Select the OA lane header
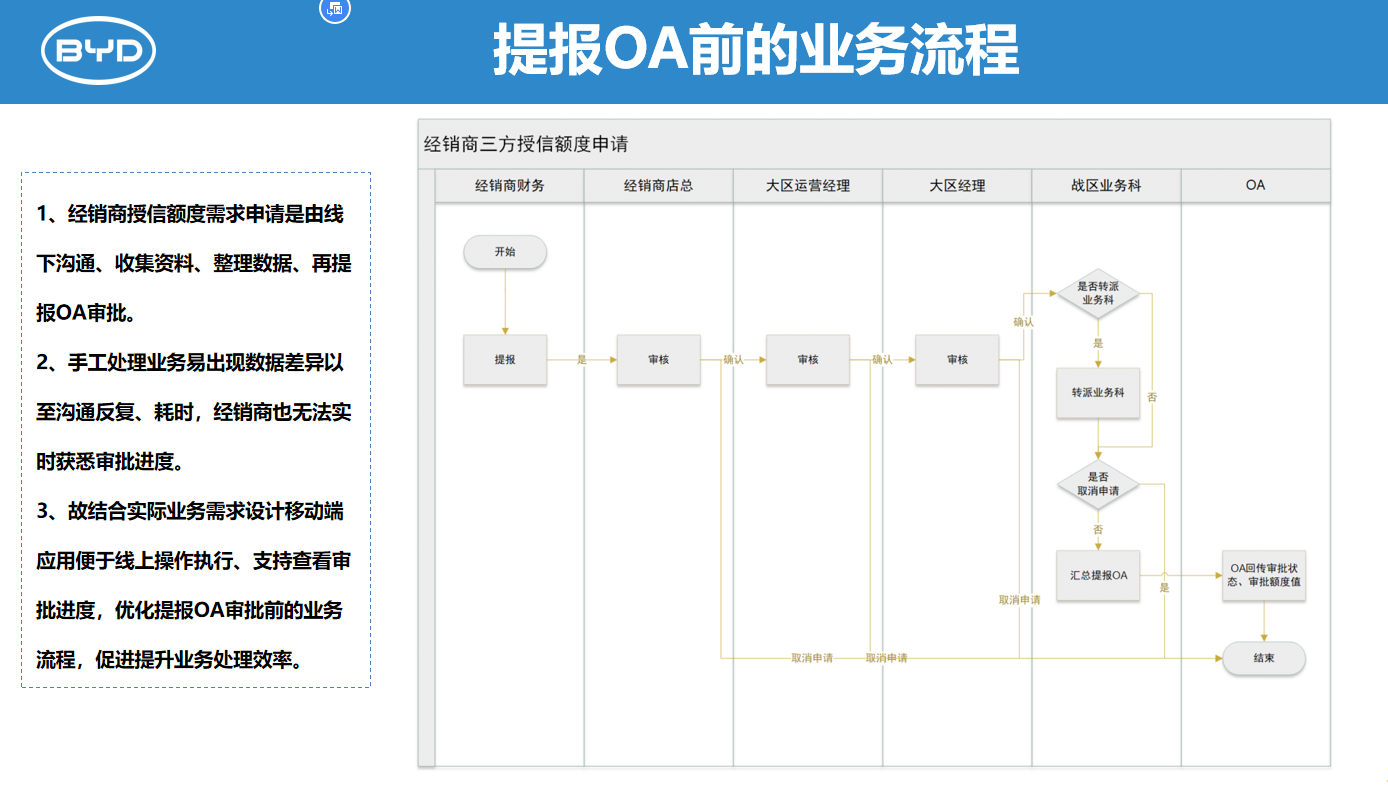The height and width of the screenshot is (791, 1388). pyautogui.click(x=1256, y=186)
